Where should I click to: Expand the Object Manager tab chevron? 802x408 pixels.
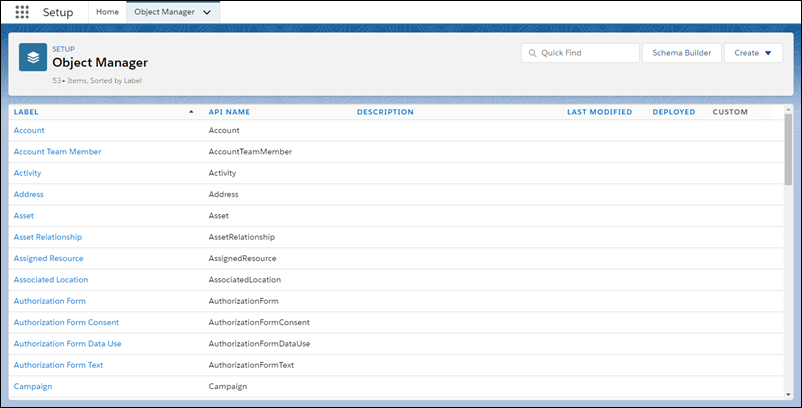click(x=207, y=12)
